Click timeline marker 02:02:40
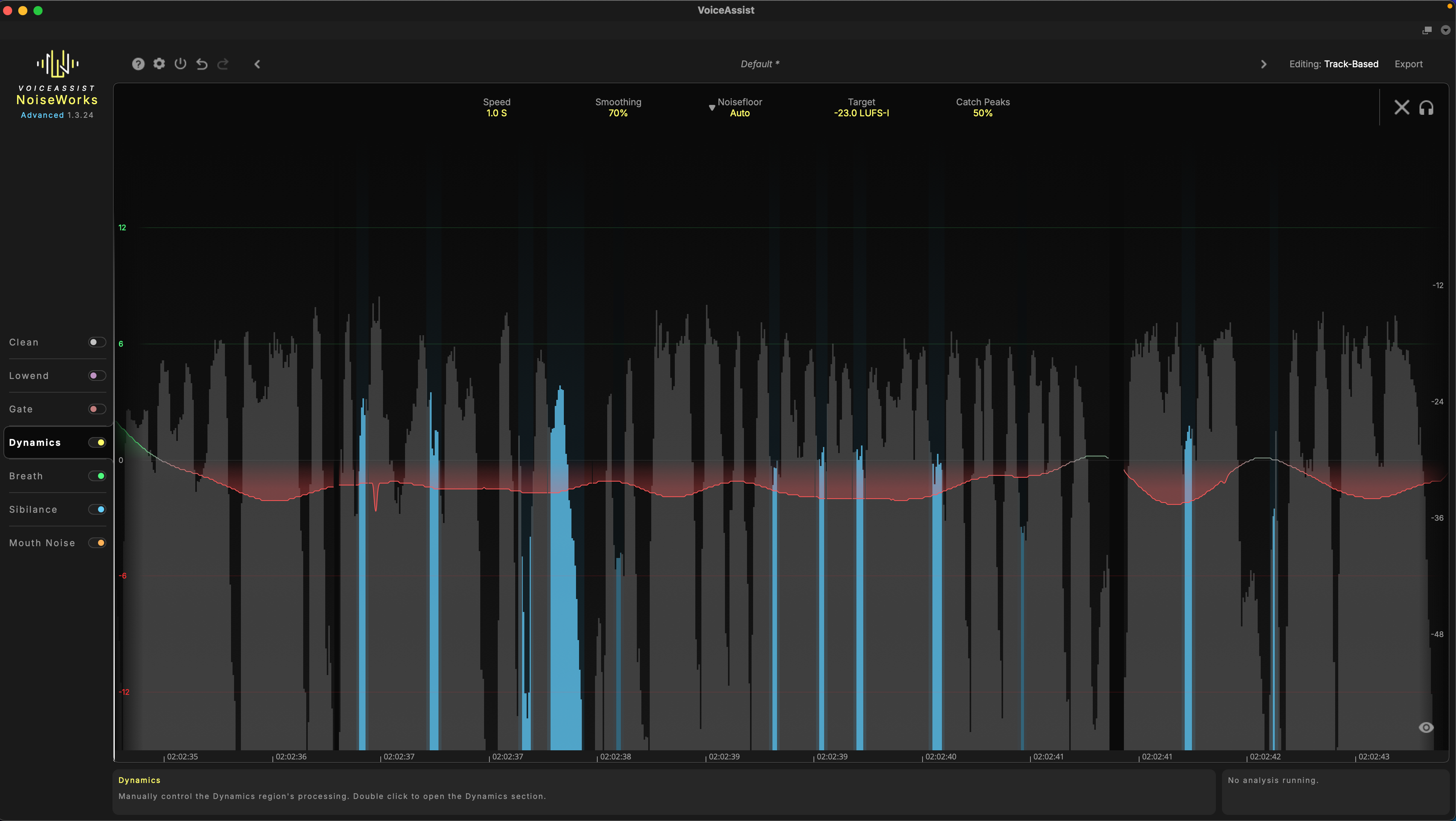 940,756
